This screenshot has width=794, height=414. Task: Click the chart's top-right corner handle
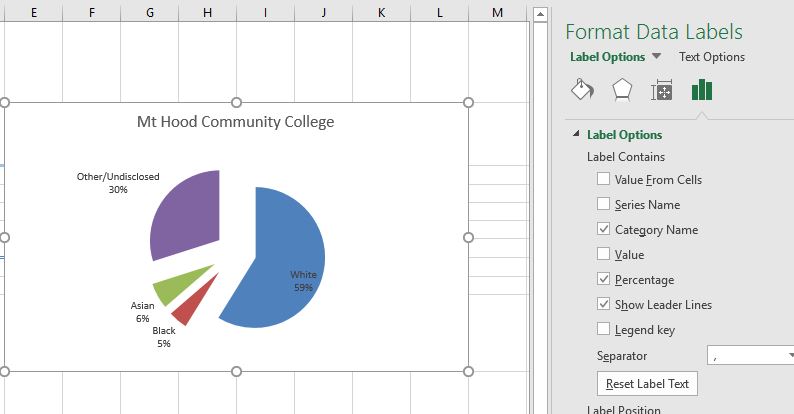(468, 103)
